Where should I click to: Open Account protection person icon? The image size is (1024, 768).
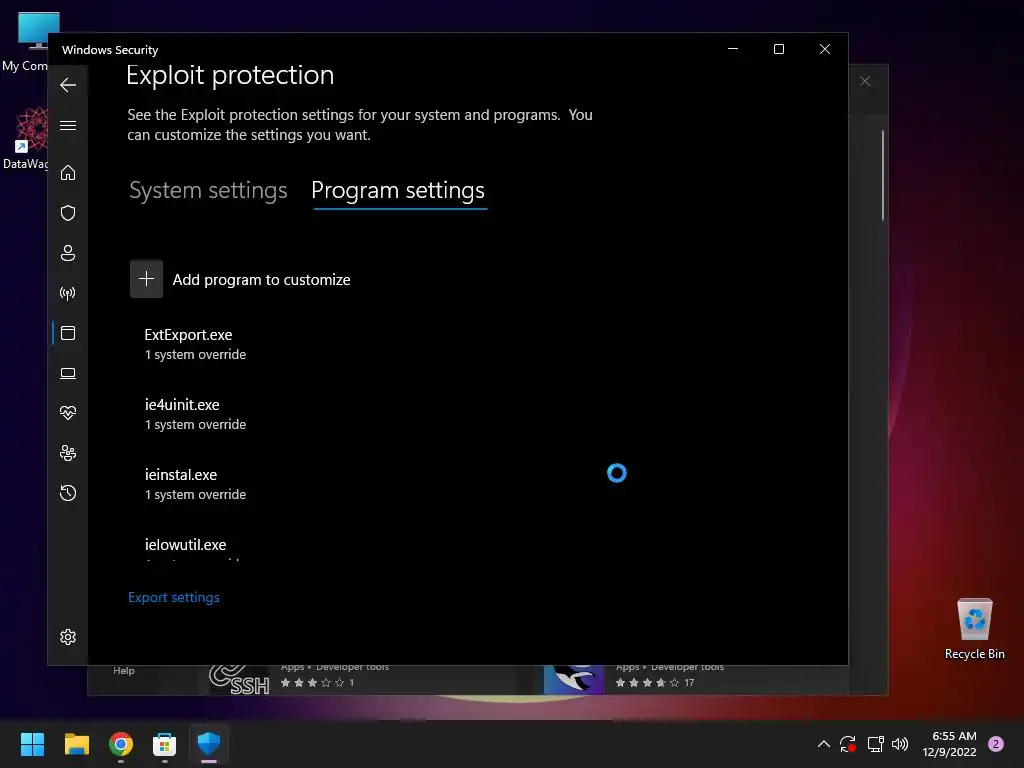(x=68, y=253)
